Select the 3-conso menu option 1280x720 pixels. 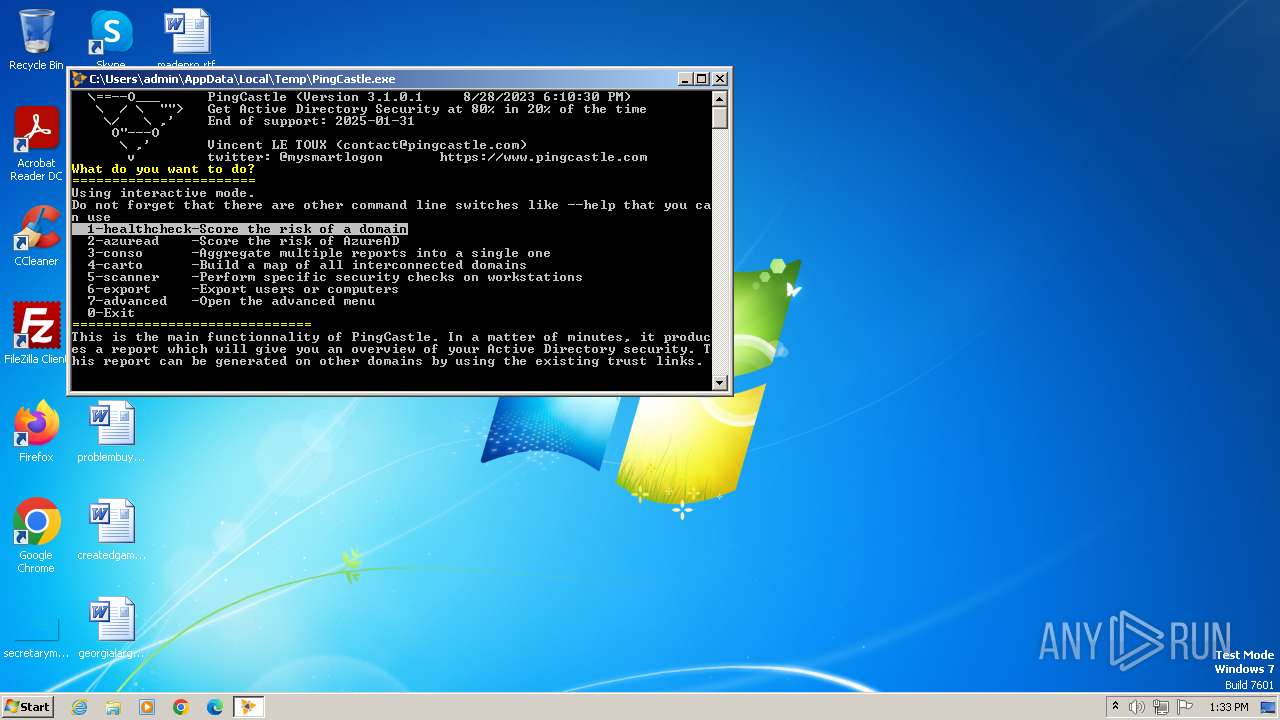[x=319, y=253]
